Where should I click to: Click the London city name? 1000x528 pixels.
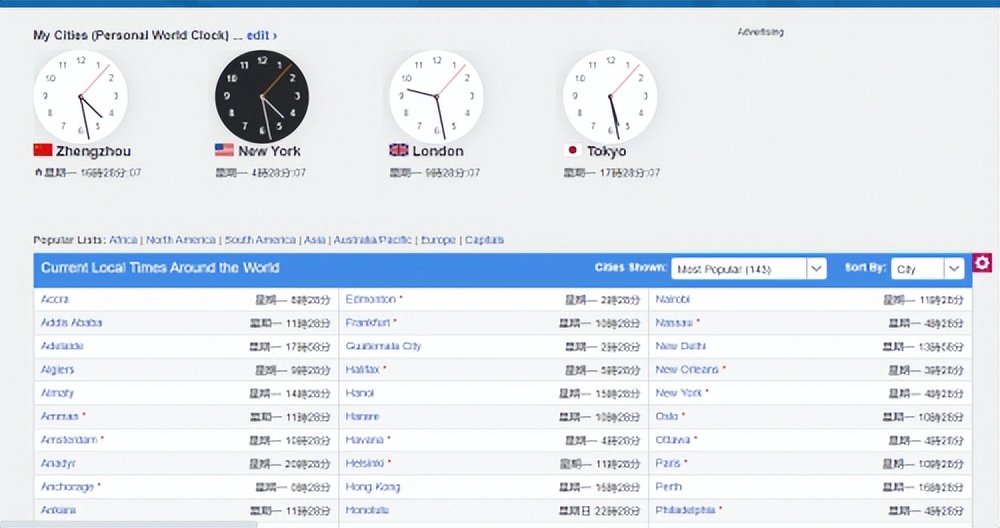click(438, 151)
